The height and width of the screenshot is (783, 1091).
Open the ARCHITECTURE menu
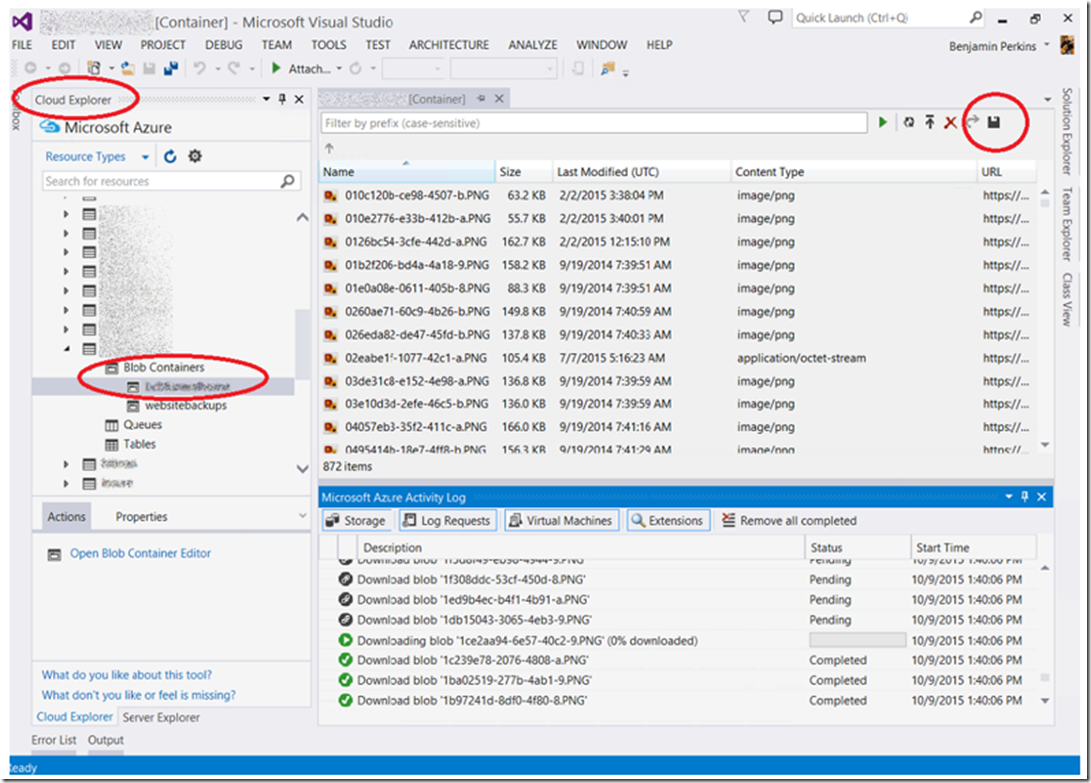tap(448, 45)
